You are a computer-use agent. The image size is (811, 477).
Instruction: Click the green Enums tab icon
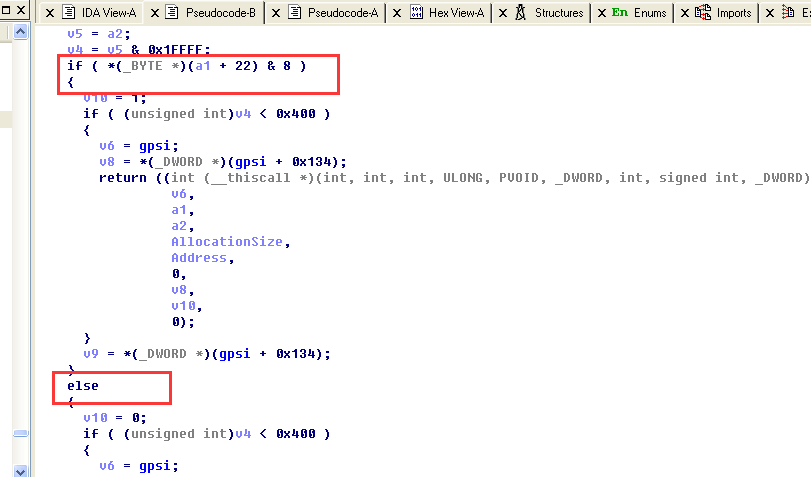point(620,13)
